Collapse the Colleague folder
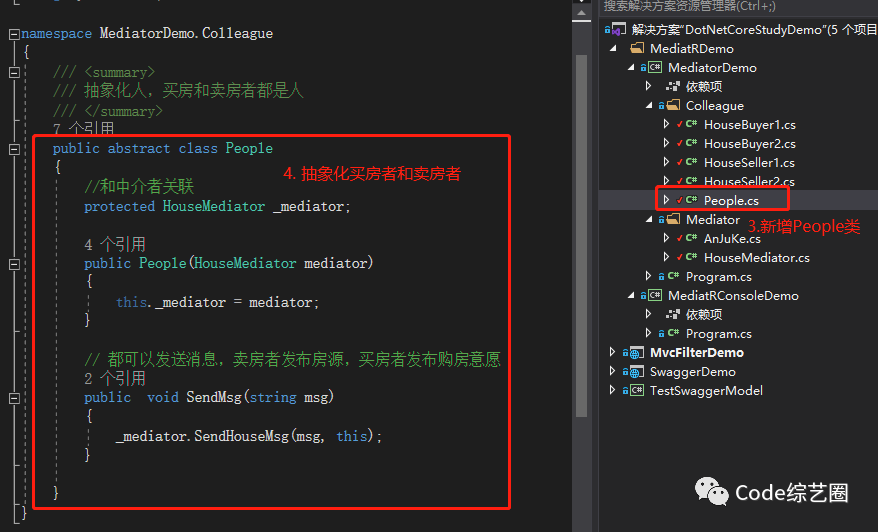 pyautogui.click(x=650, y=106)
